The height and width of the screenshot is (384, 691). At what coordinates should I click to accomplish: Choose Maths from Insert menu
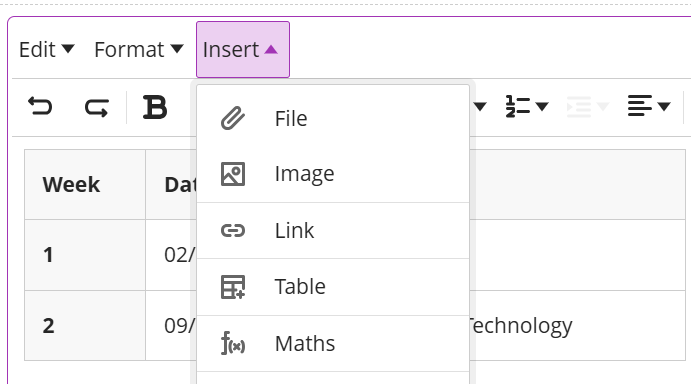click(333, 343)
